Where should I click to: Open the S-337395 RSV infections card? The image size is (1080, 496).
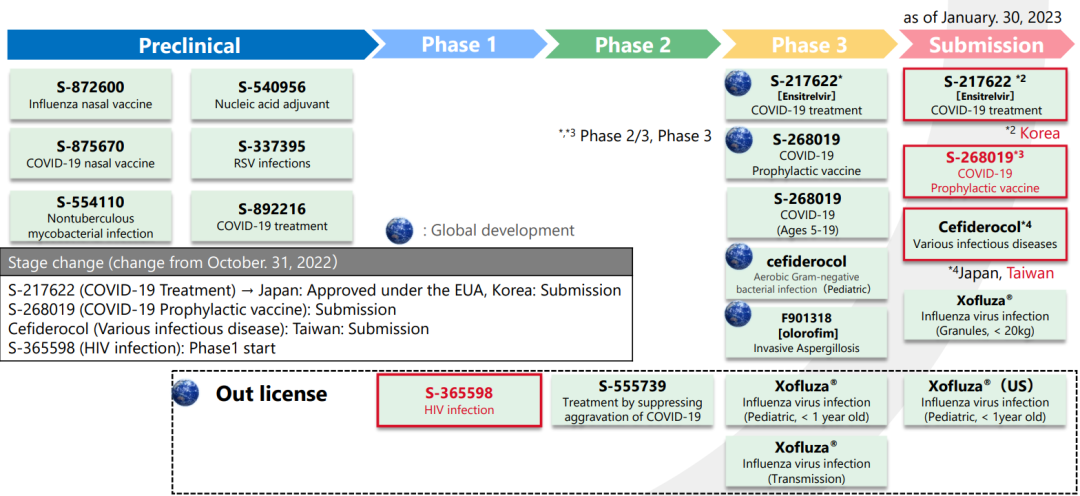click(x=271, y=155)
